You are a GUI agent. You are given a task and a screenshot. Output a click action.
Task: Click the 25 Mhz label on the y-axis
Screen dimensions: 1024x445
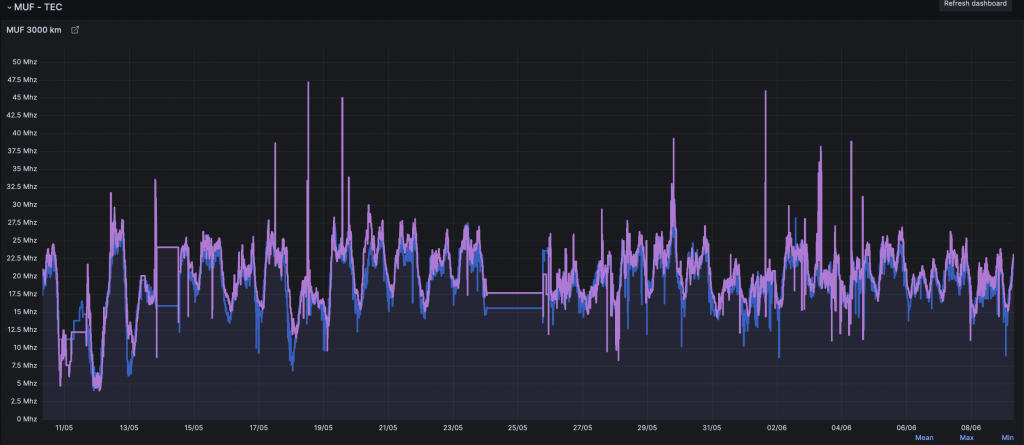pyautogui.click(x=24, y=240)
